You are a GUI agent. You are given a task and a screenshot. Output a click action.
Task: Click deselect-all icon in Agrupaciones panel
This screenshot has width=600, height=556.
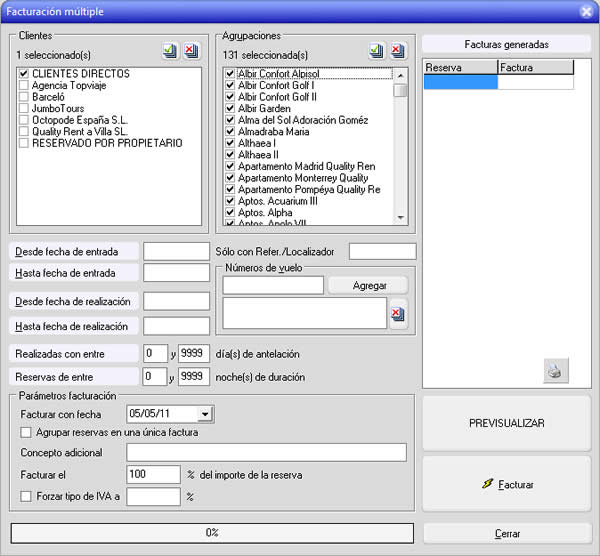398,51
